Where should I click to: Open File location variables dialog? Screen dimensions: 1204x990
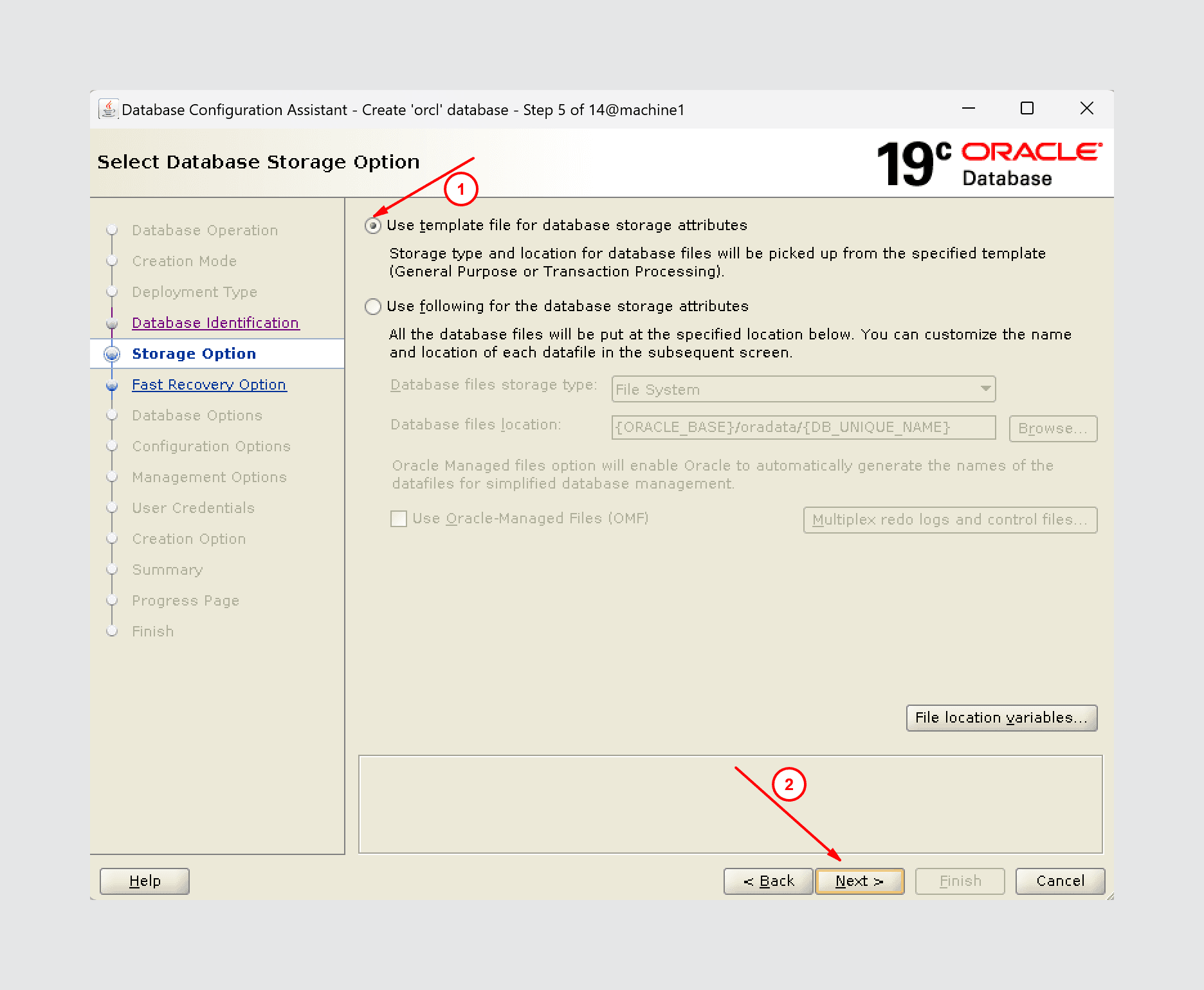1001,718
